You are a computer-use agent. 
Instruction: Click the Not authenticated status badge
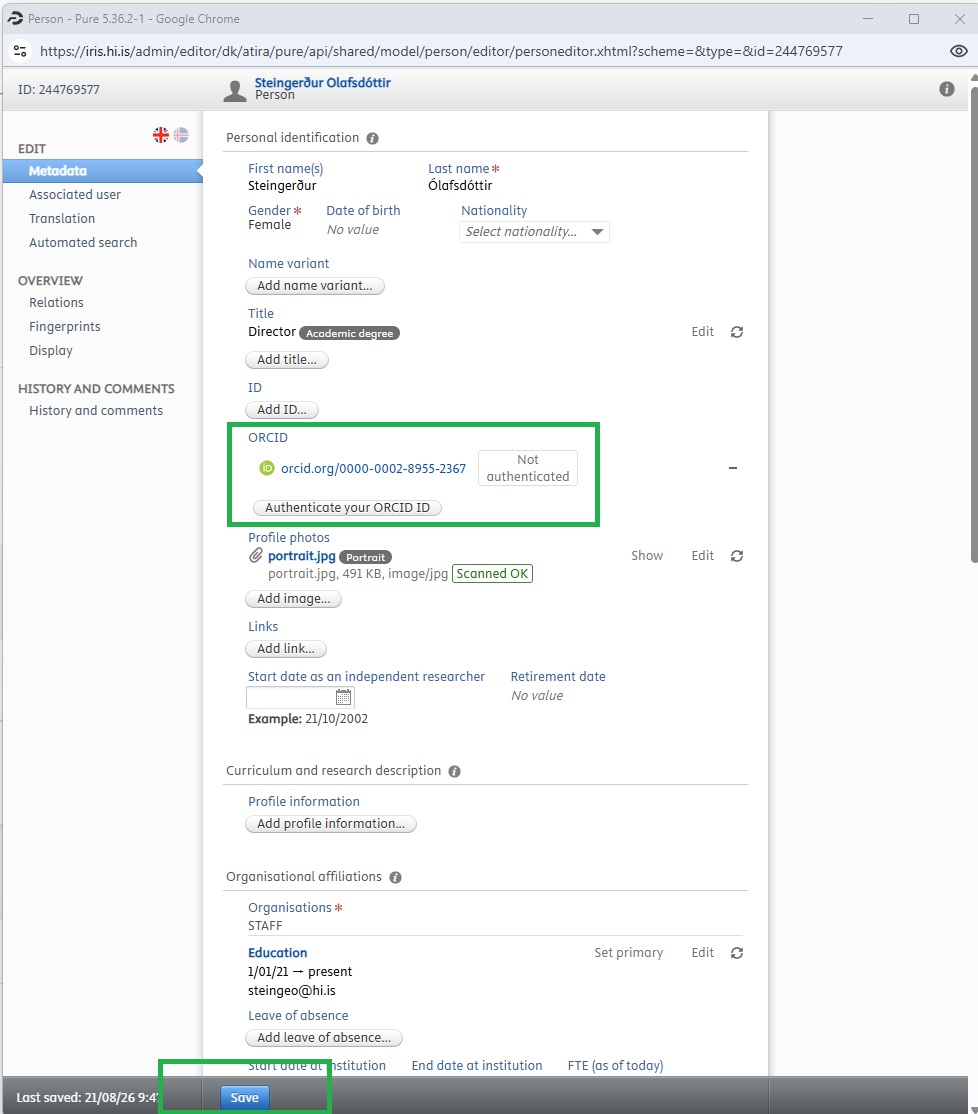pos(528,468)
